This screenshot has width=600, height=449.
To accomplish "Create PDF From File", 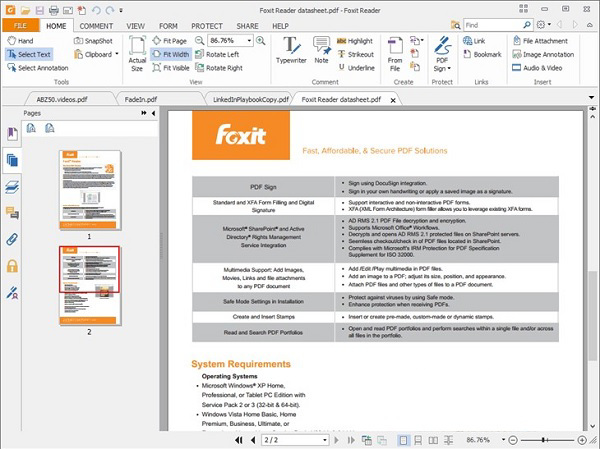I will click(395, 54).
